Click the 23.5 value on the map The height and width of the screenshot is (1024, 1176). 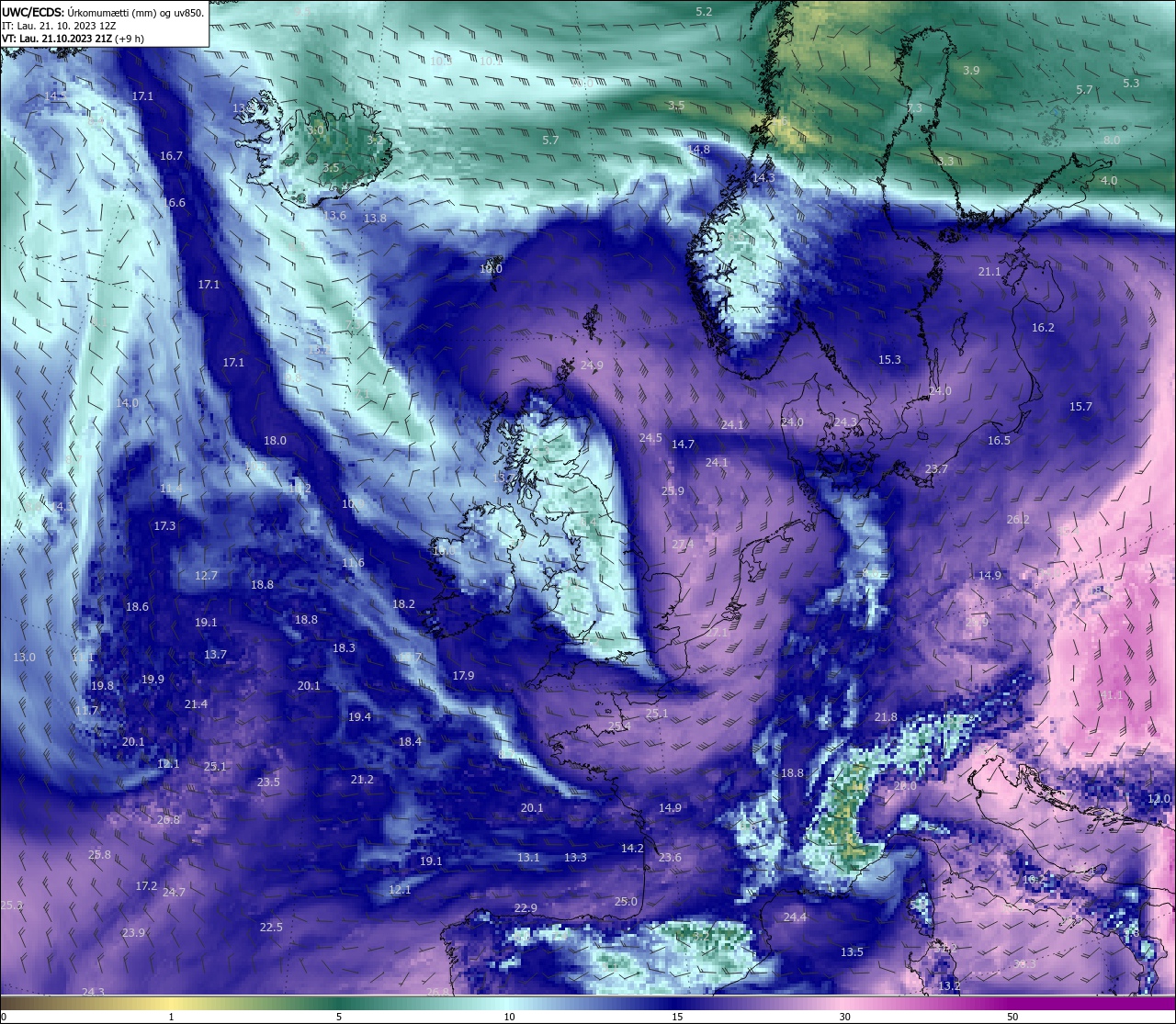[269, 782]
